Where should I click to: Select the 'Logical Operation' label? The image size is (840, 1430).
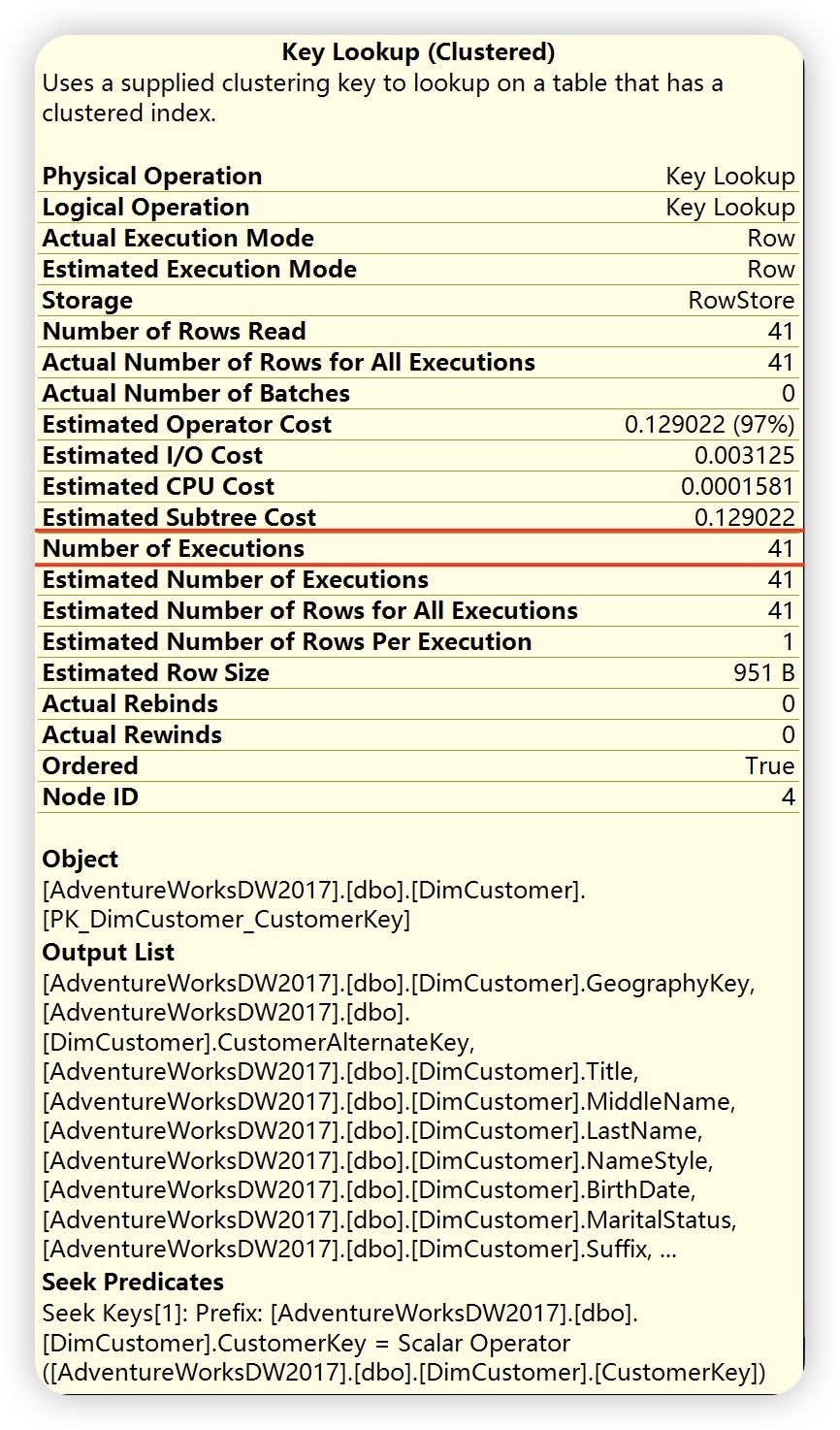click(145, 208)
